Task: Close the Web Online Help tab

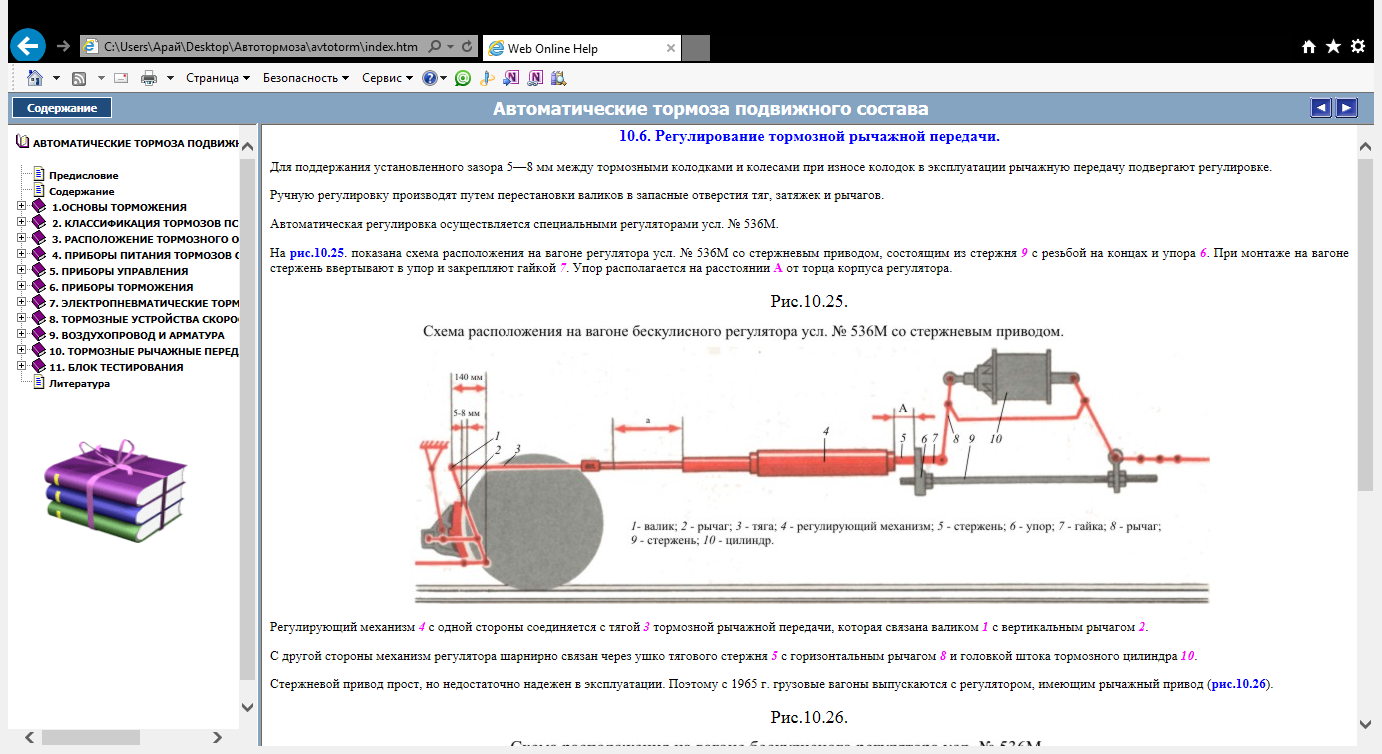Action: [x=671, y=47]
